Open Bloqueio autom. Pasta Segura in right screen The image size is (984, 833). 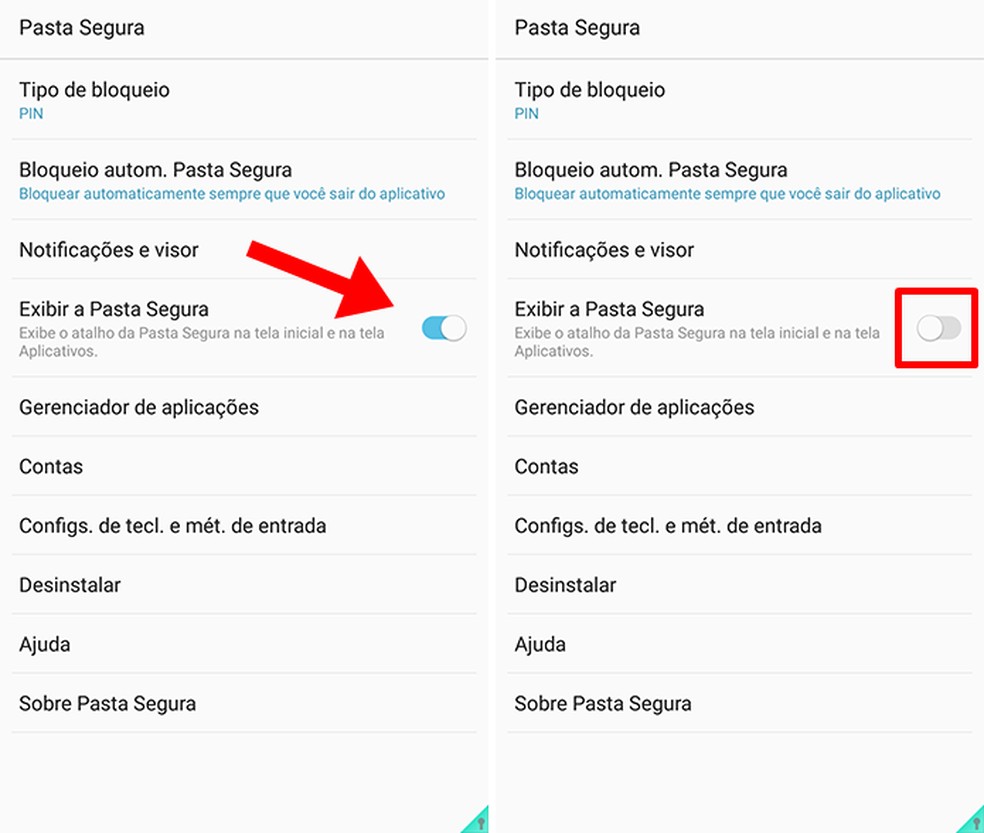pos(739,180)
